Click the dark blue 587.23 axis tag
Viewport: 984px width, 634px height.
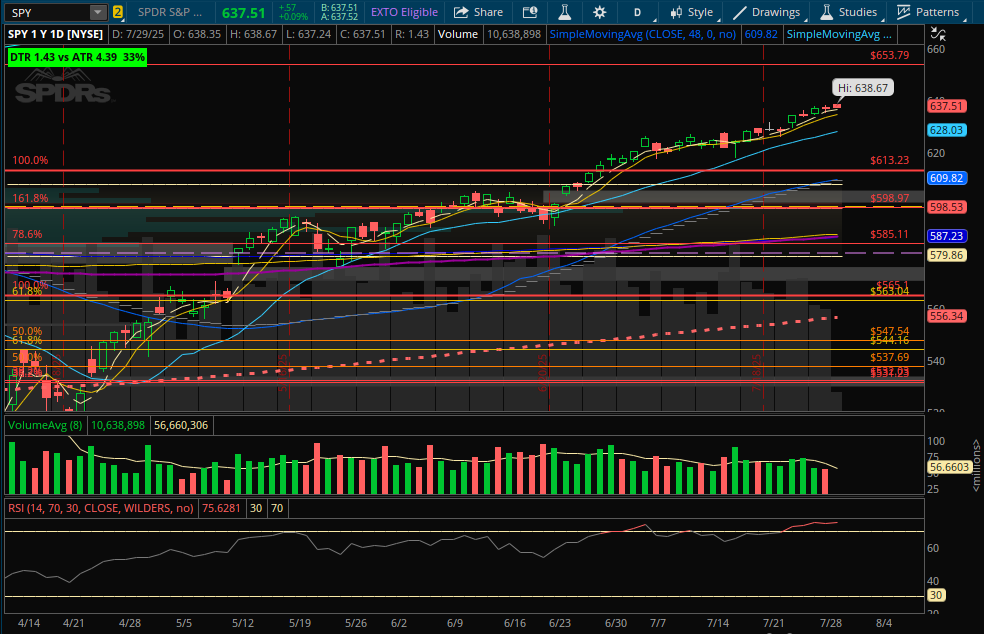[x=946, y=236]
